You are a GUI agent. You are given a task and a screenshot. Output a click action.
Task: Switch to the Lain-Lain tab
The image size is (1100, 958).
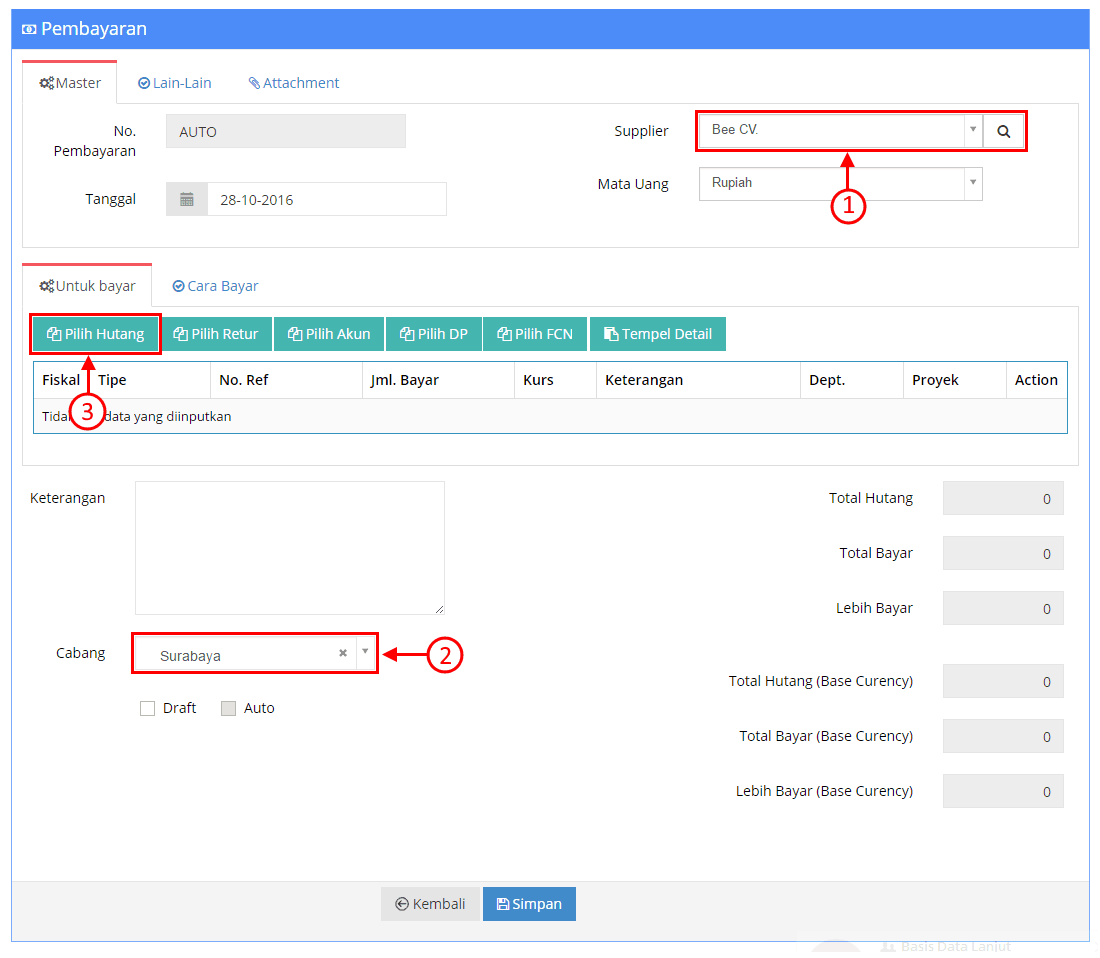(175, 83)
